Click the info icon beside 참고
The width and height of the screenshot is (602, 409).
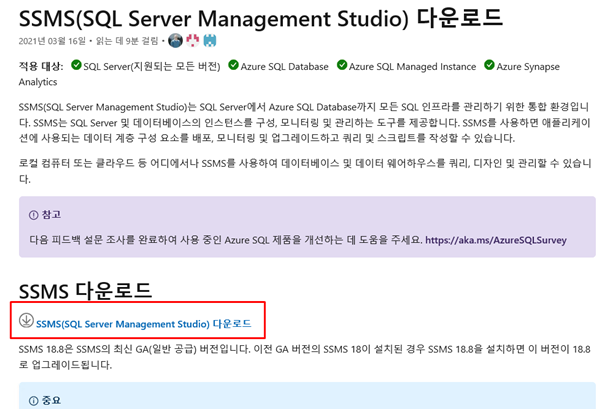coord(34,215)
